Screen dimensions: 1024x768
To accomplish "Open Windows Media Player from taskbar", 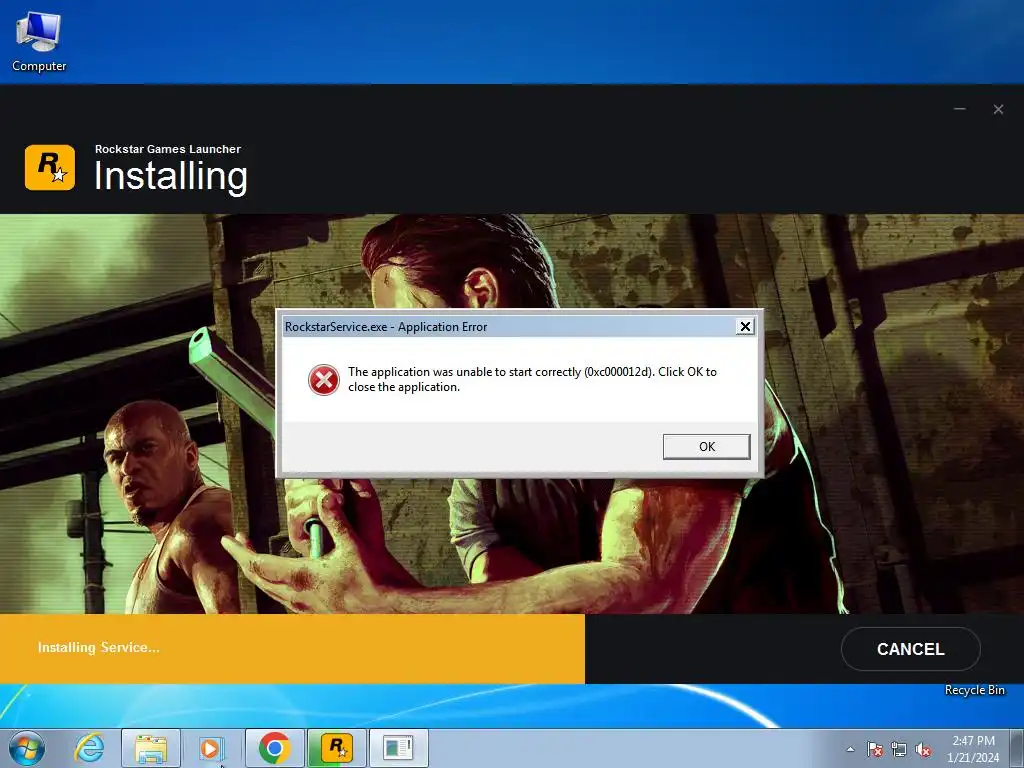I will point(212,748).
